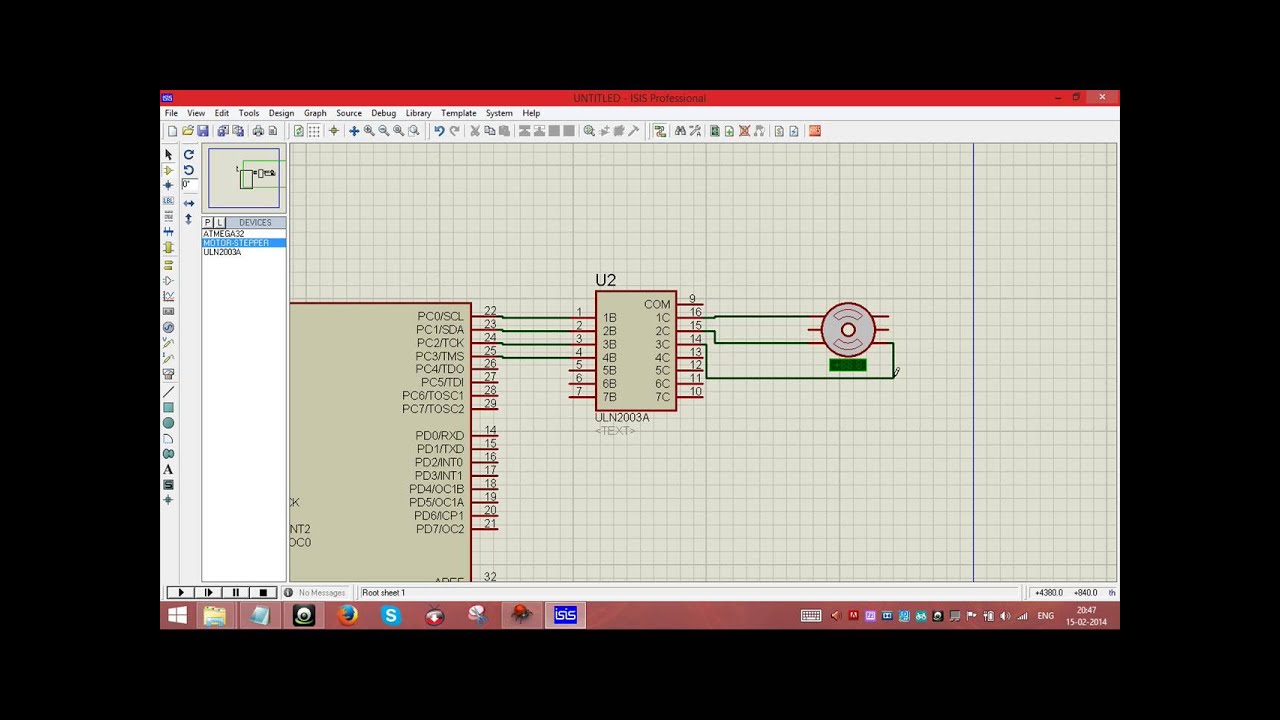Pick the Buses mode tool
The height and width of the screenshot is (720, 1280).
[x=168, y=231]
